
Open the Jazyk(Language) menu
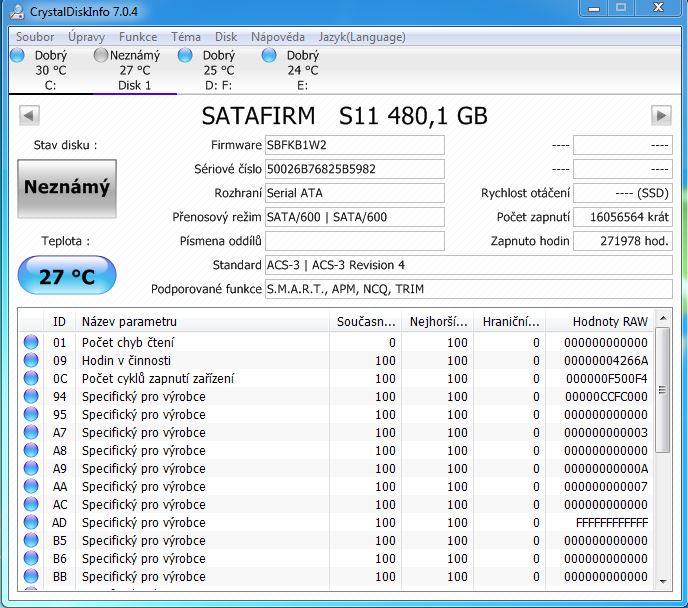[362, 37]
